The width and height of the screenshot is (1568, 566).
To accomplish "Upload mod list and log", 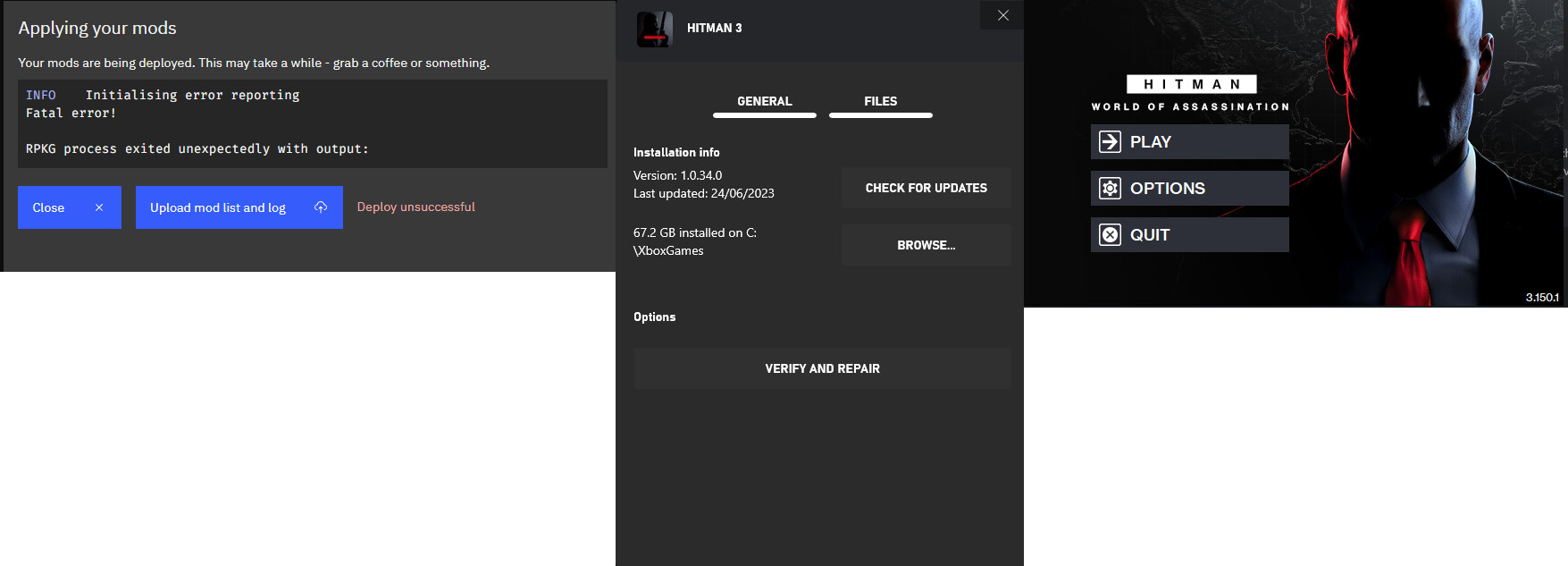I will click(239, 207).
